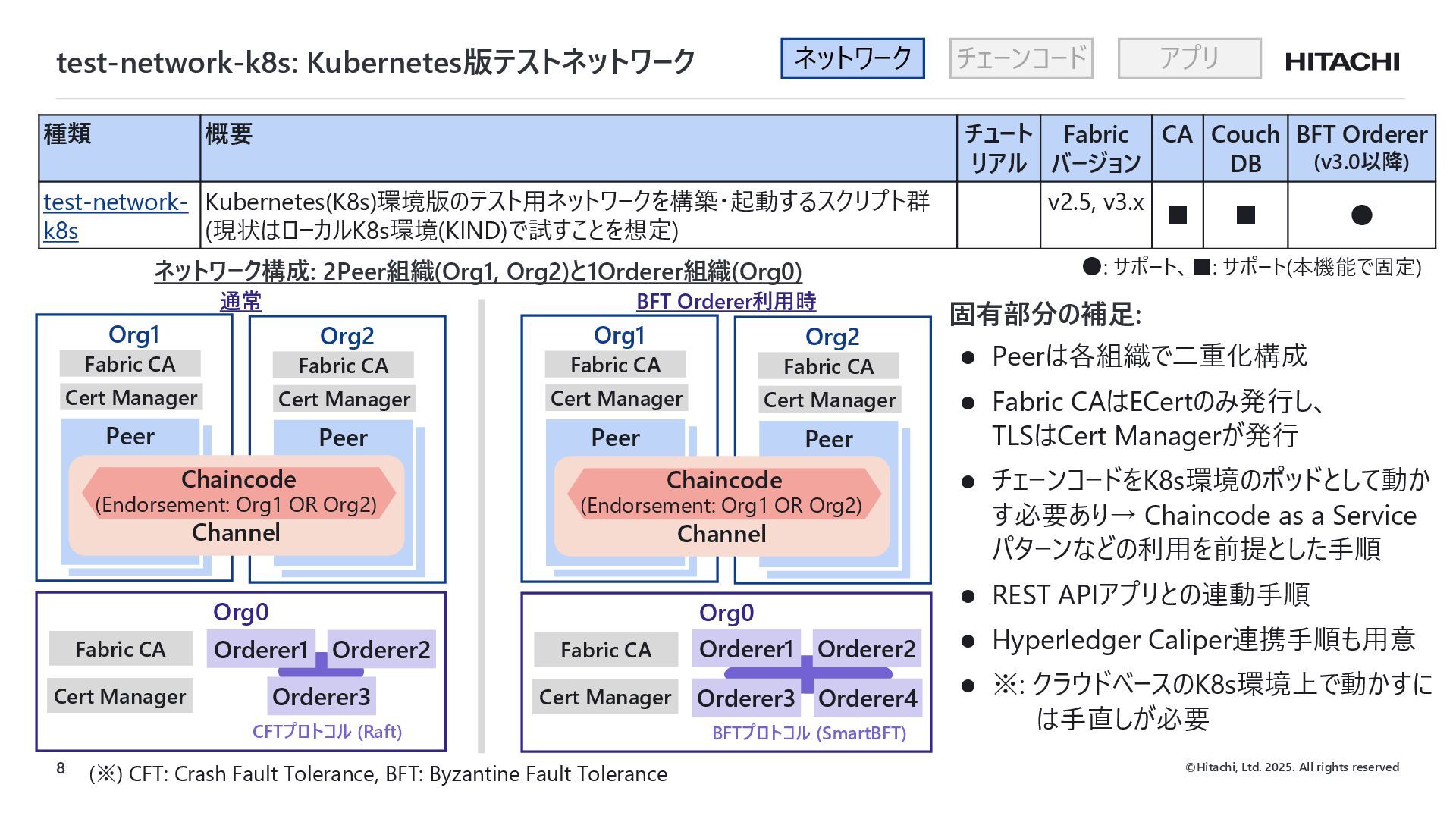The image size is (1456, 819).
Task: Click the クラウドベースのK8s環境 note bullet
Action: coord(1213,701)
